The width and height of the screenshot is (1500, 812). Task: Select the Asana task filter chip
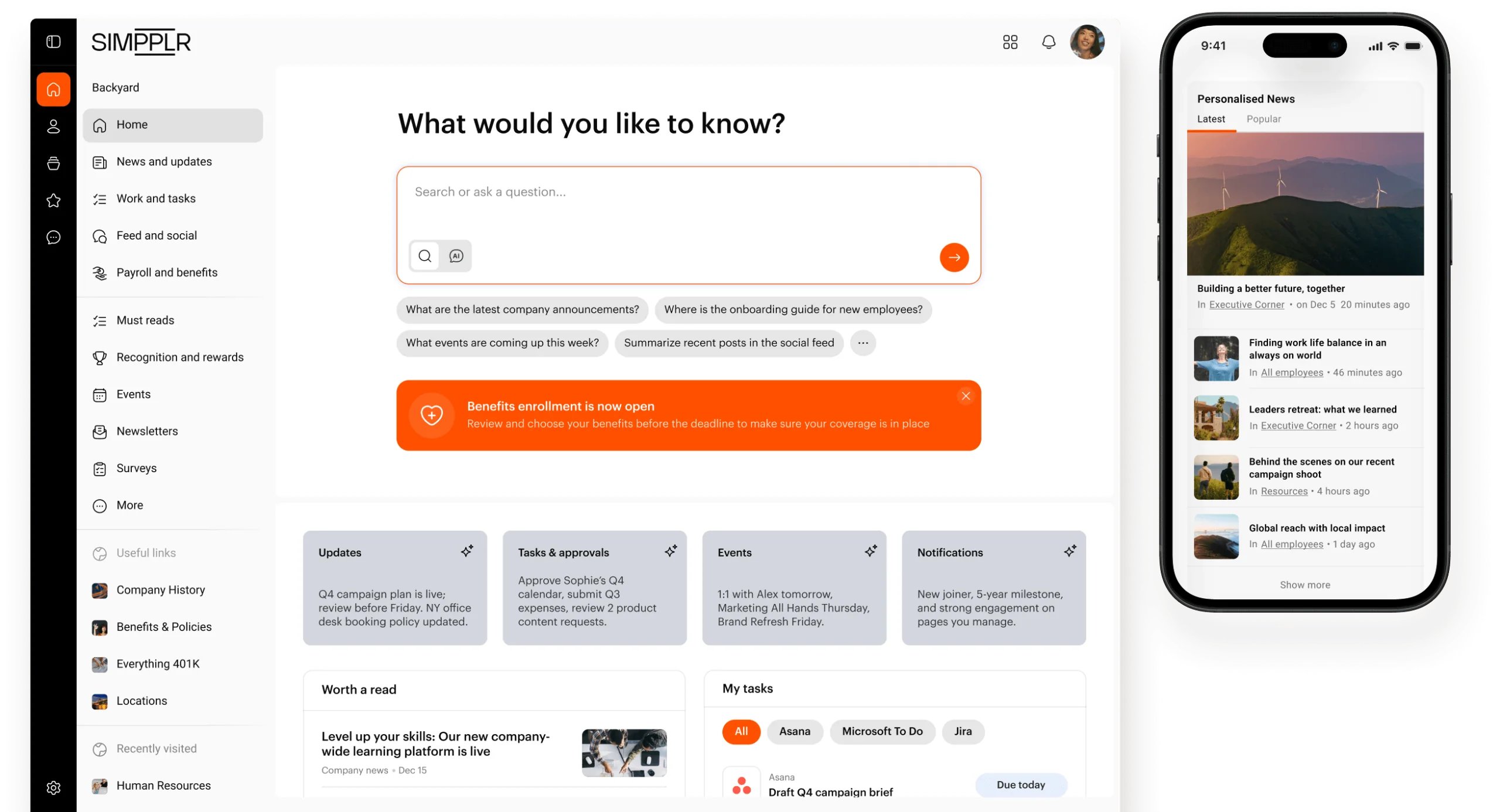[x=794, y=731]
